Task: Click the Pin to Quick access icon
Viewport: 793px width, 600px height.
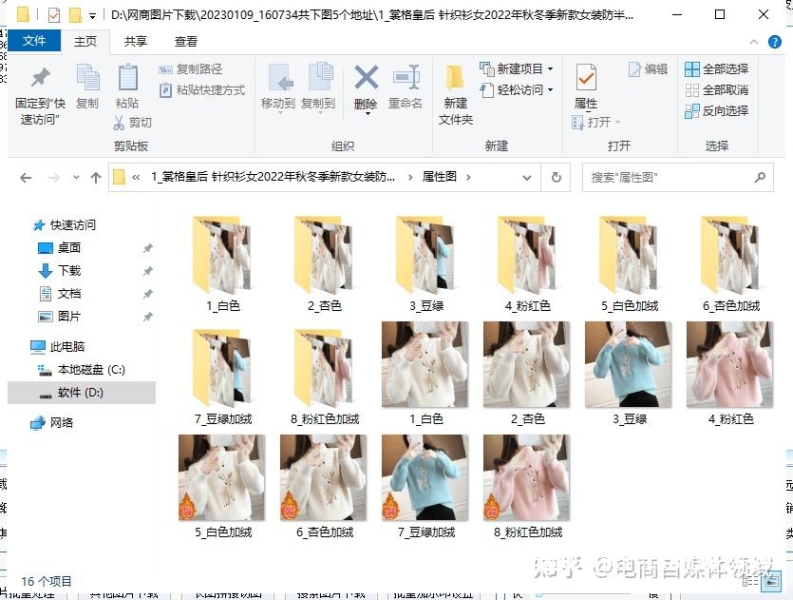Action: coord(40,78)
